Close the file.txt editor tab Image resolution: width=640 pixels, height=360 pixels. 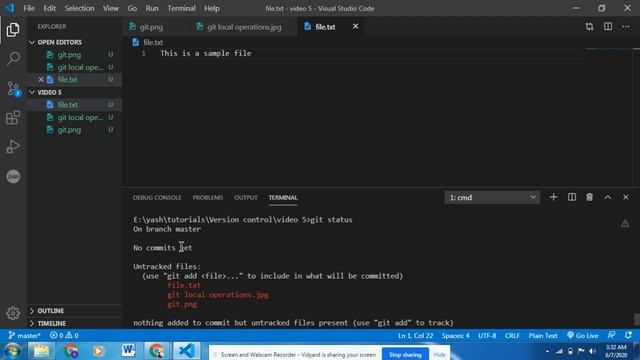(356, 26)
